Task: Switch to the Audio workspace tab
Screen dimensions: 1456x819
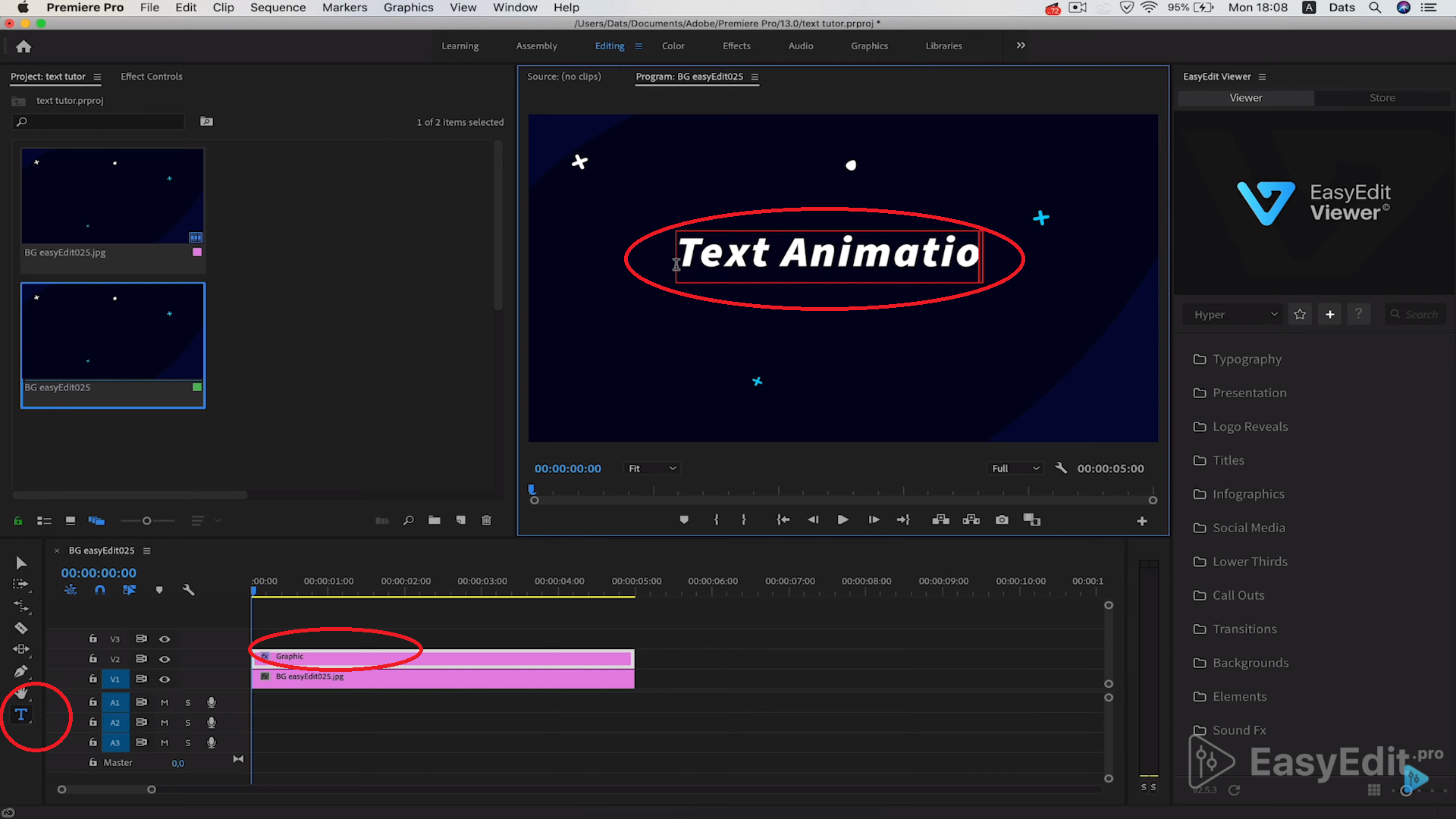Action: 800,45
